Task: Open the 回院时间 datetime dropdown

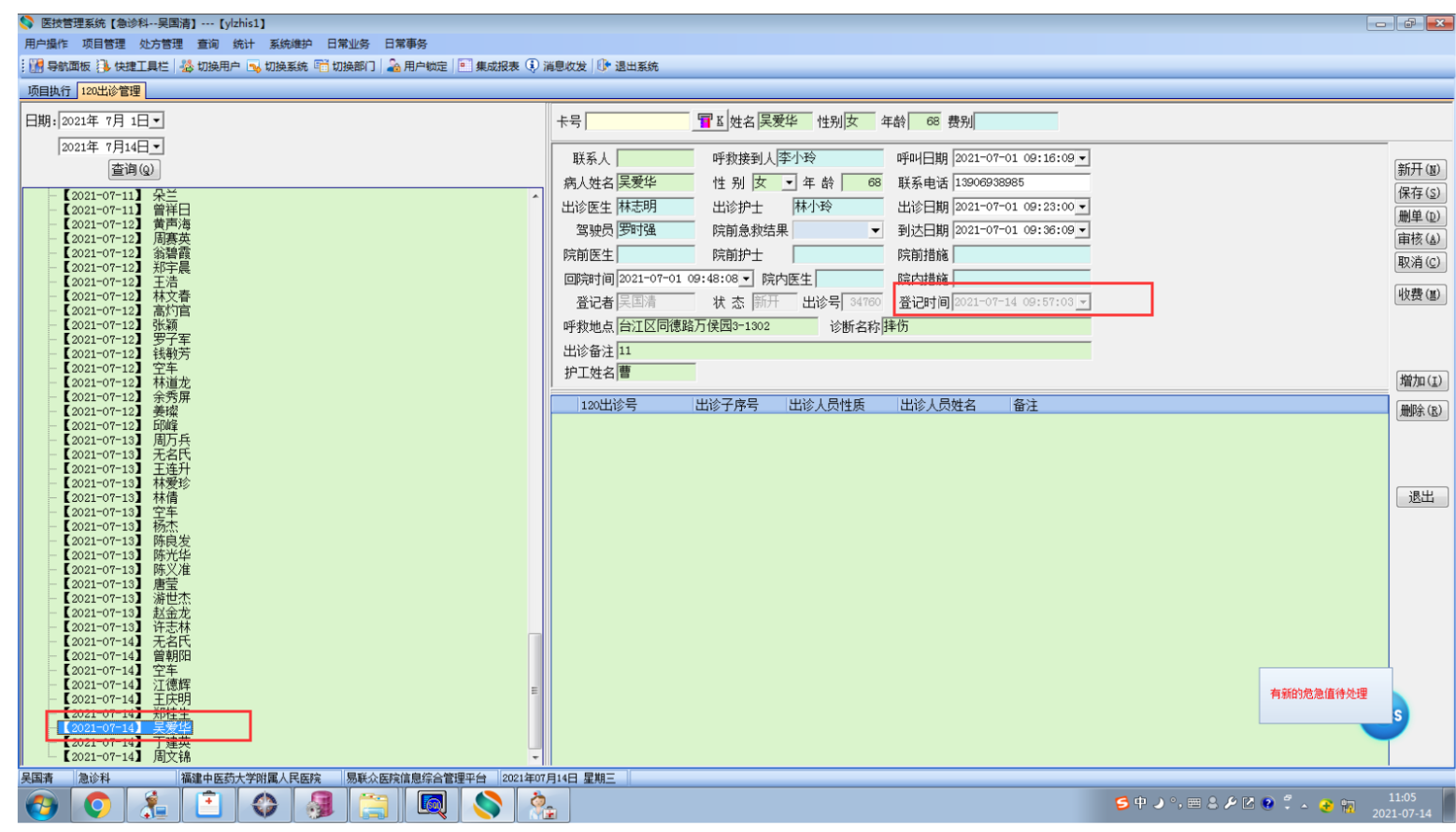Action: tap(747, 279)
